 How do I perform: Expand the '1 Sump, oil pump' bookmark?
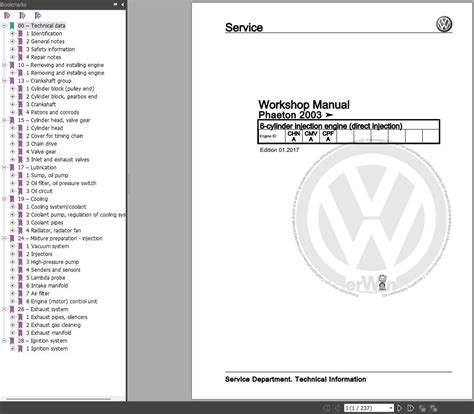click(x=12, y=175)
